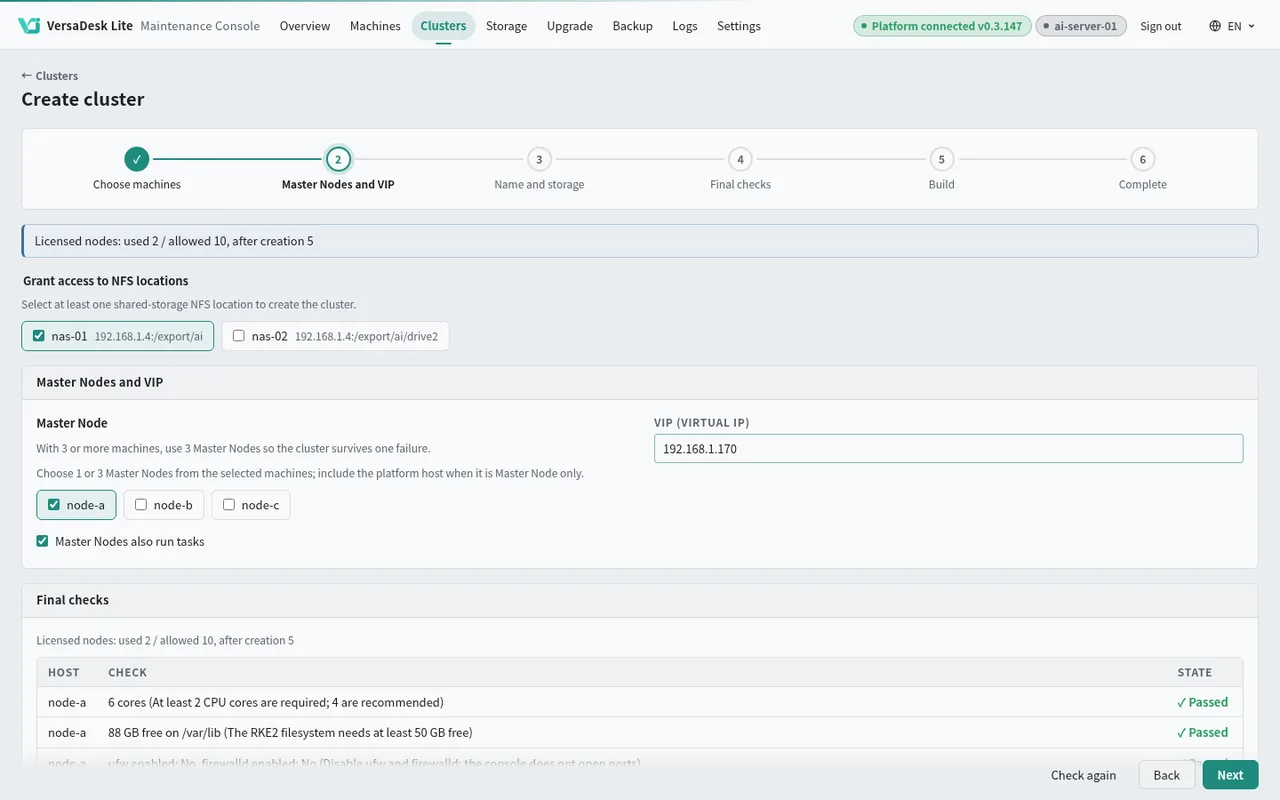
Task: Select step 5 Build circle
Action: pos(941,159)
